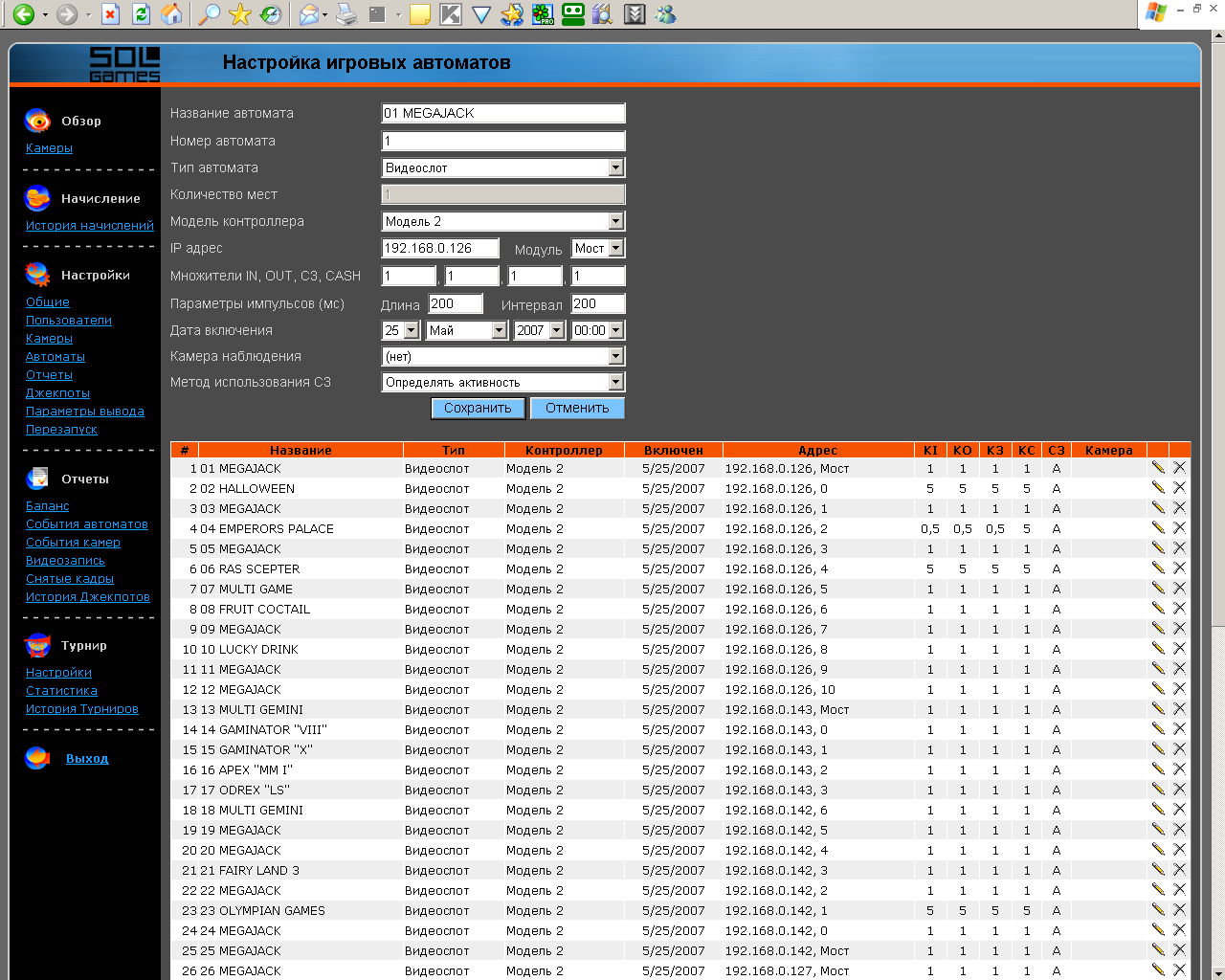Open Камеры link under Обзор
Screen dimensions: 1225x980
pyautogui.click(x=49, y=148)
